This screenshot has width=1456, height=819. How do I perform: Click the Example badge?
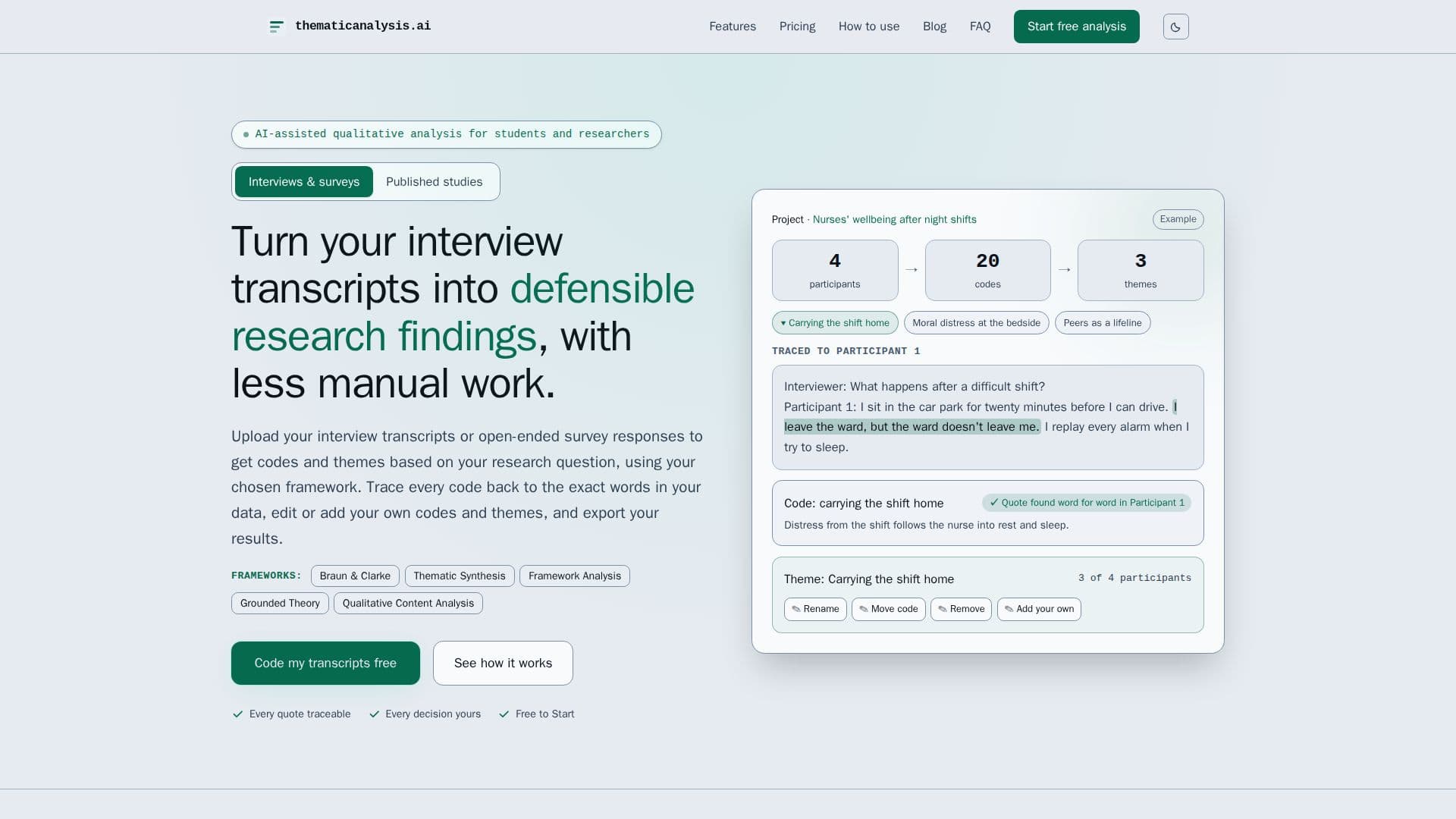pos(1178,219)
